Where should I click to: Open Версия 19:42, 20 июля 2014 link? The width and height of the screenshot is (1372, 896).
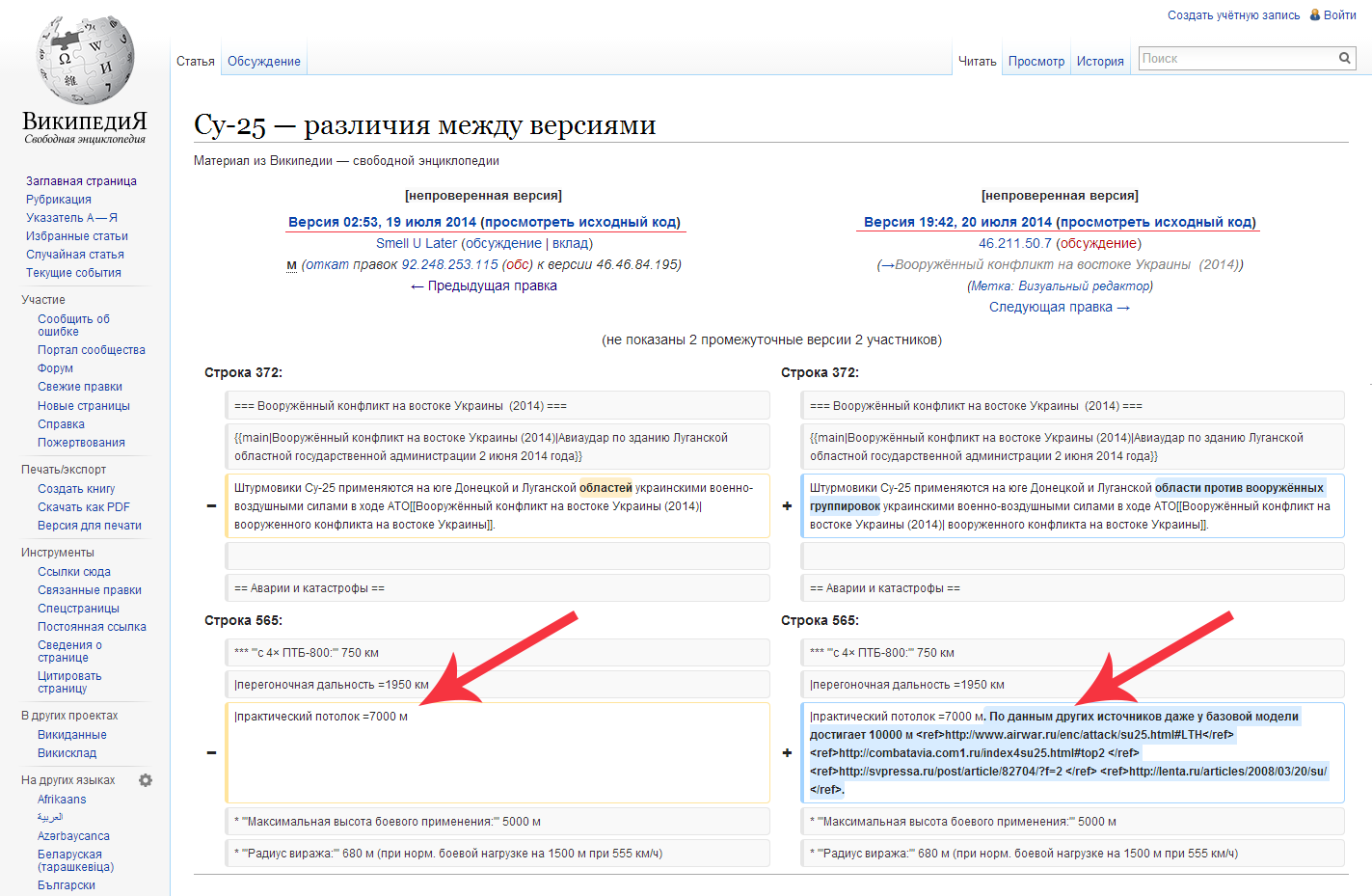point(957,222)
